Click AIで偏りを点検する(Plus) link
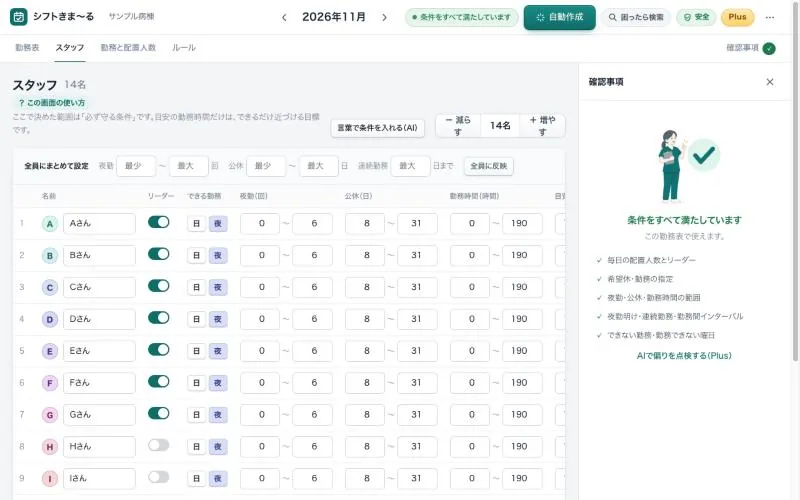Viewport: 800px width, 500px height. coord(684,356)
